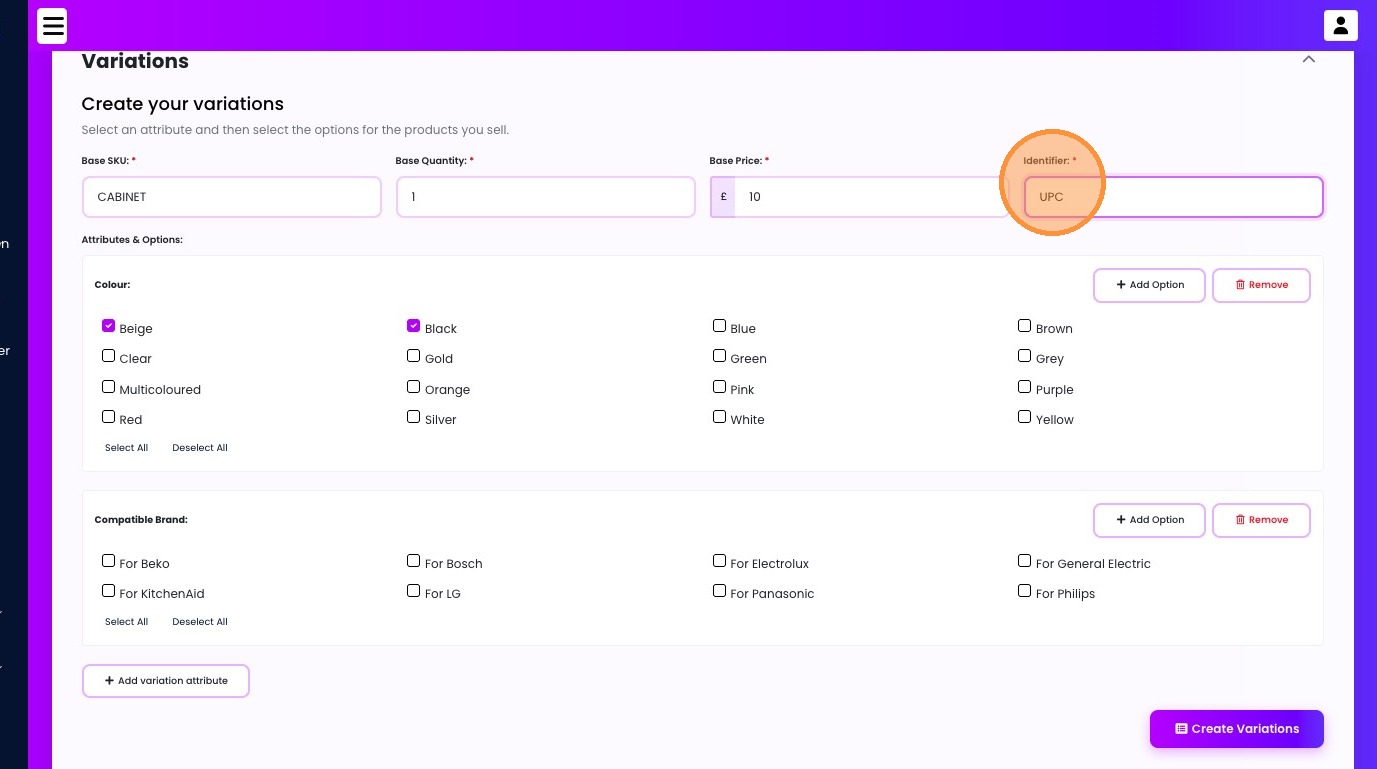
Task: Uncheck the Beige colour checkbox
Action: tap(108, 326)
